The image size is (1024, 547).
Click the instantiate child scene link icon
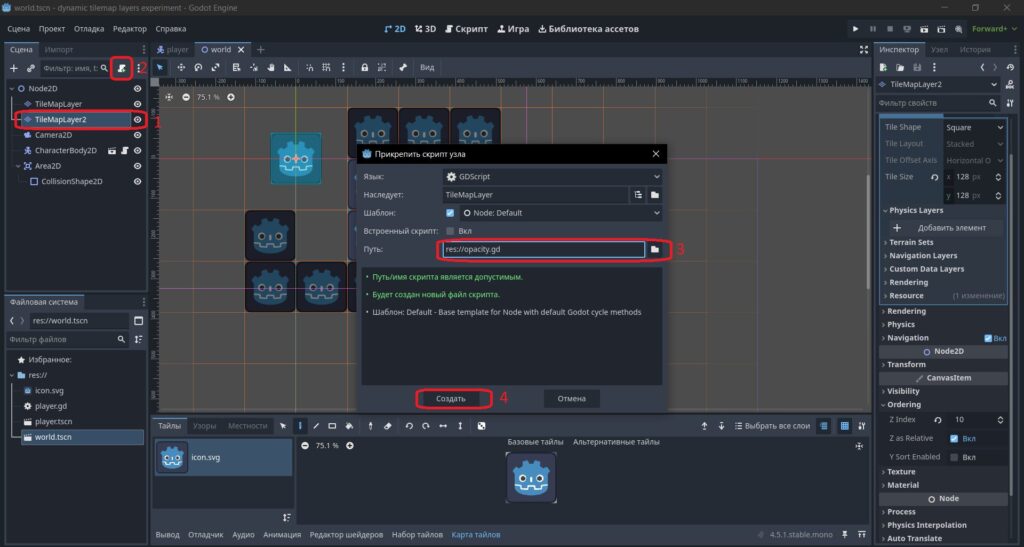click(x=31, y=68)
